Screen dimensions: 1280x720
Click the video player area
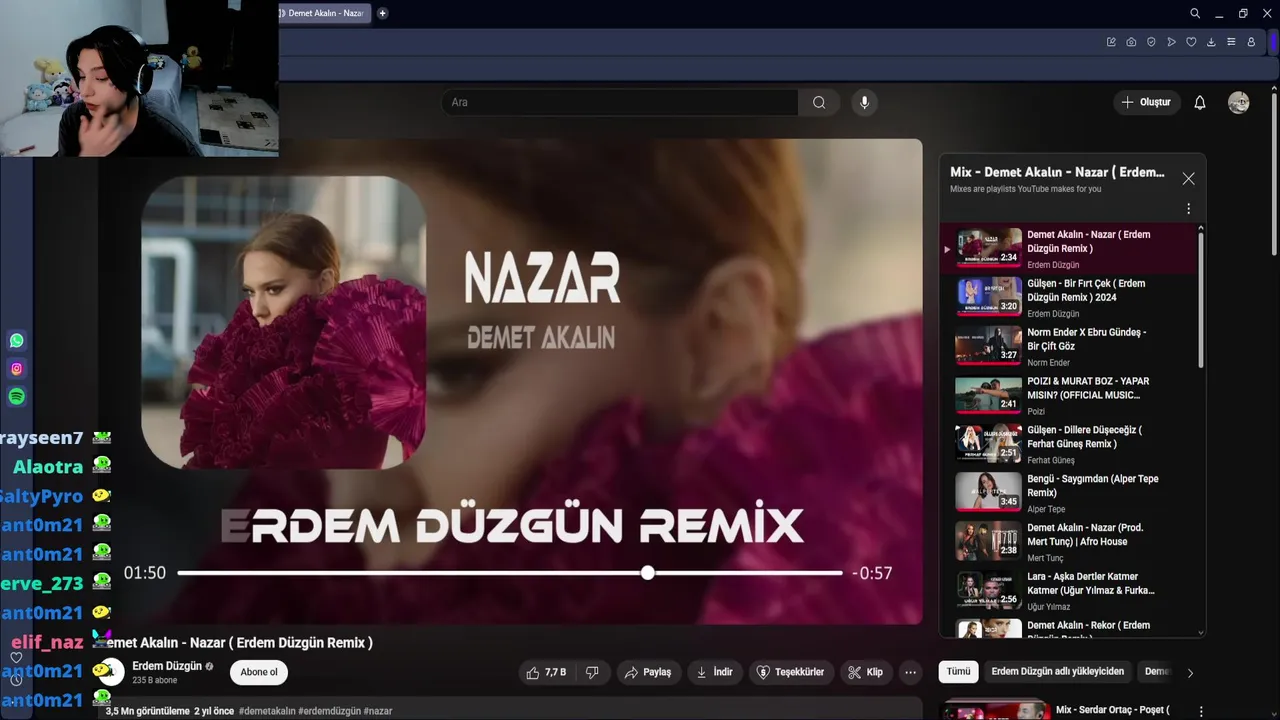pos(512,381)
